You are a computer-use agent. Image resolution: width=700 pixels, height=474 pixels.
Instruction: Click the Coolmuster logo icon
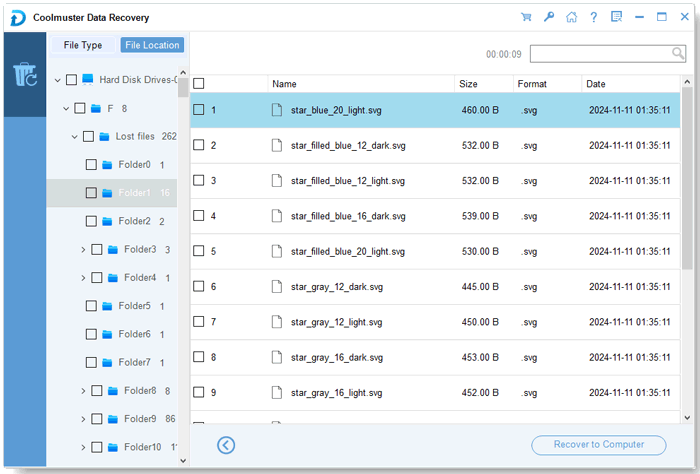pyautogui.click(x=18, y=18)
